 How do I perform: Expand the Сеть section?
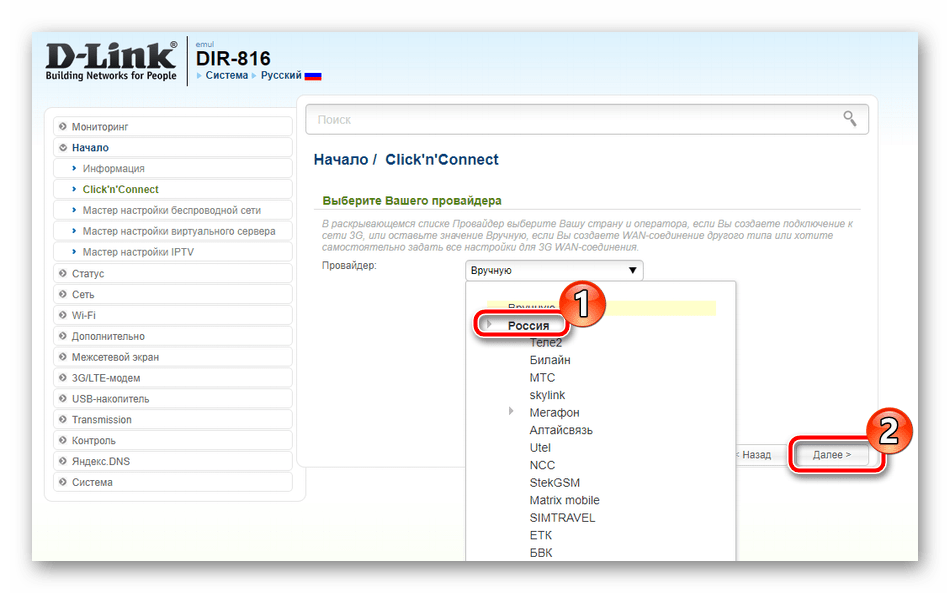(x=173, y=294)
